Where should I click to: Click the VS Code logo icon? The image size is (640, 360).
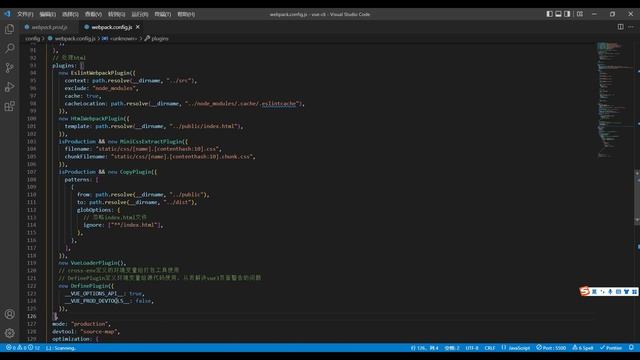coord(7,14)
